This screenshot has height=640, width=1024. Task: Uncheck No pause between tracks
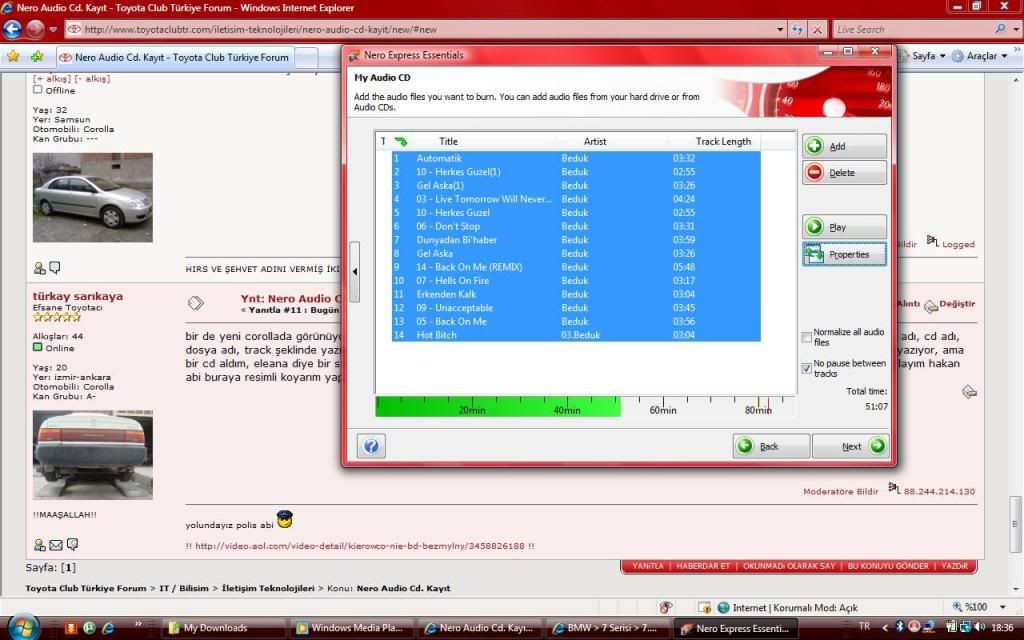[807, 368]
